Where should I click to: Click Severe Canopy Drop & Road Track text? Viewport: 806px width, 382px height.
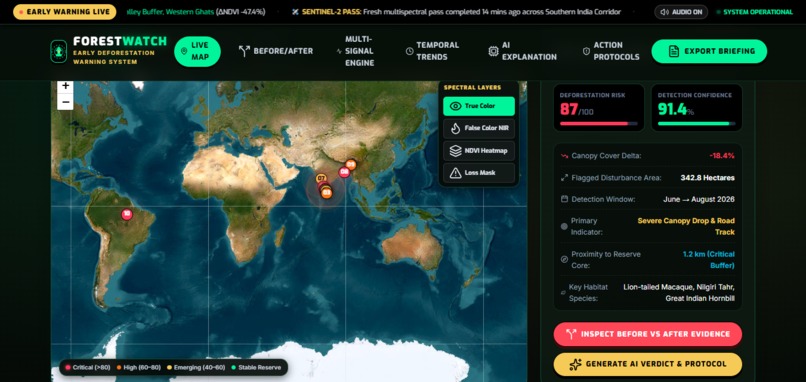coord(686,226)
